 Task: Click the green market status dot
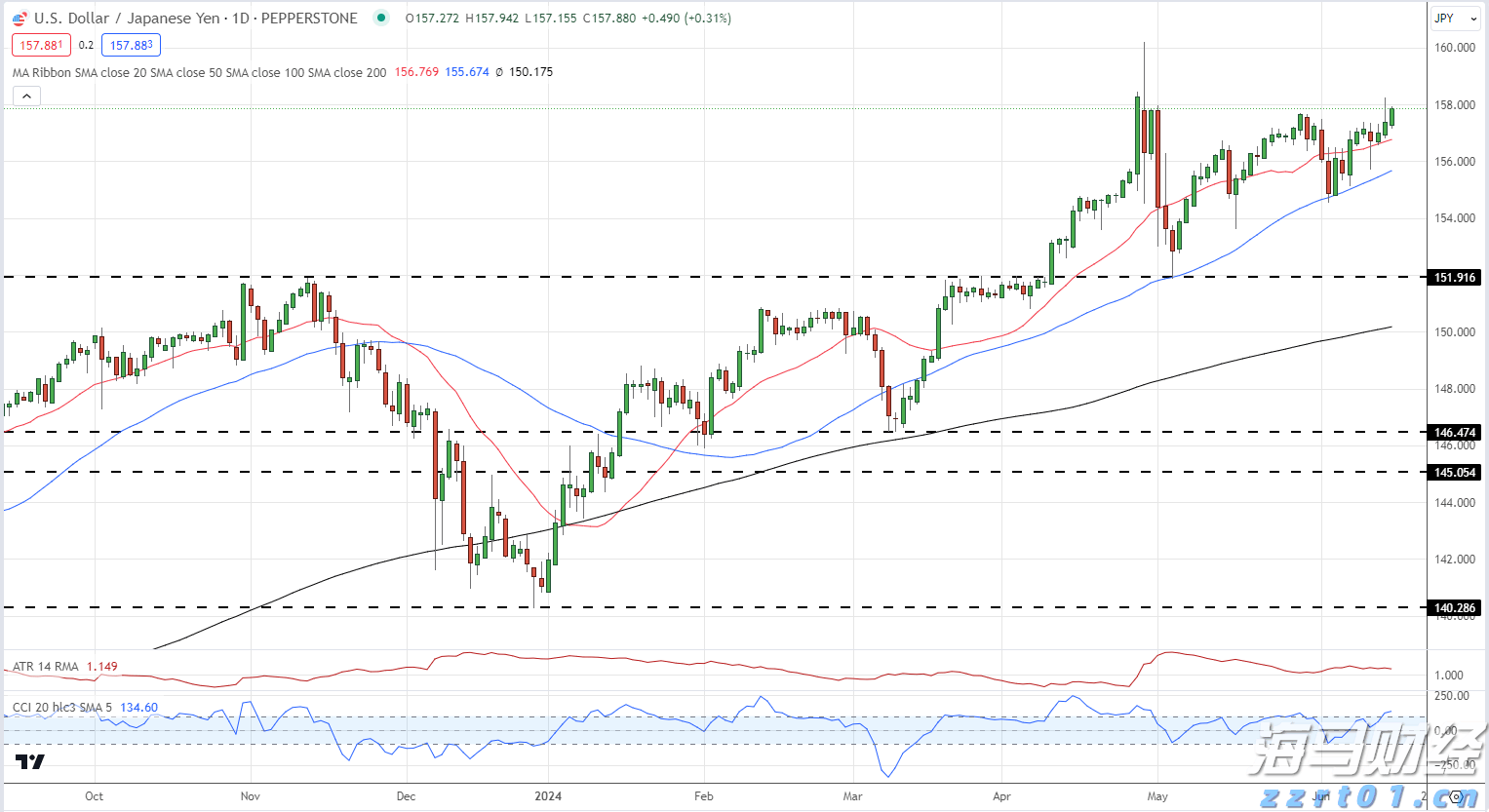point(381,19)
